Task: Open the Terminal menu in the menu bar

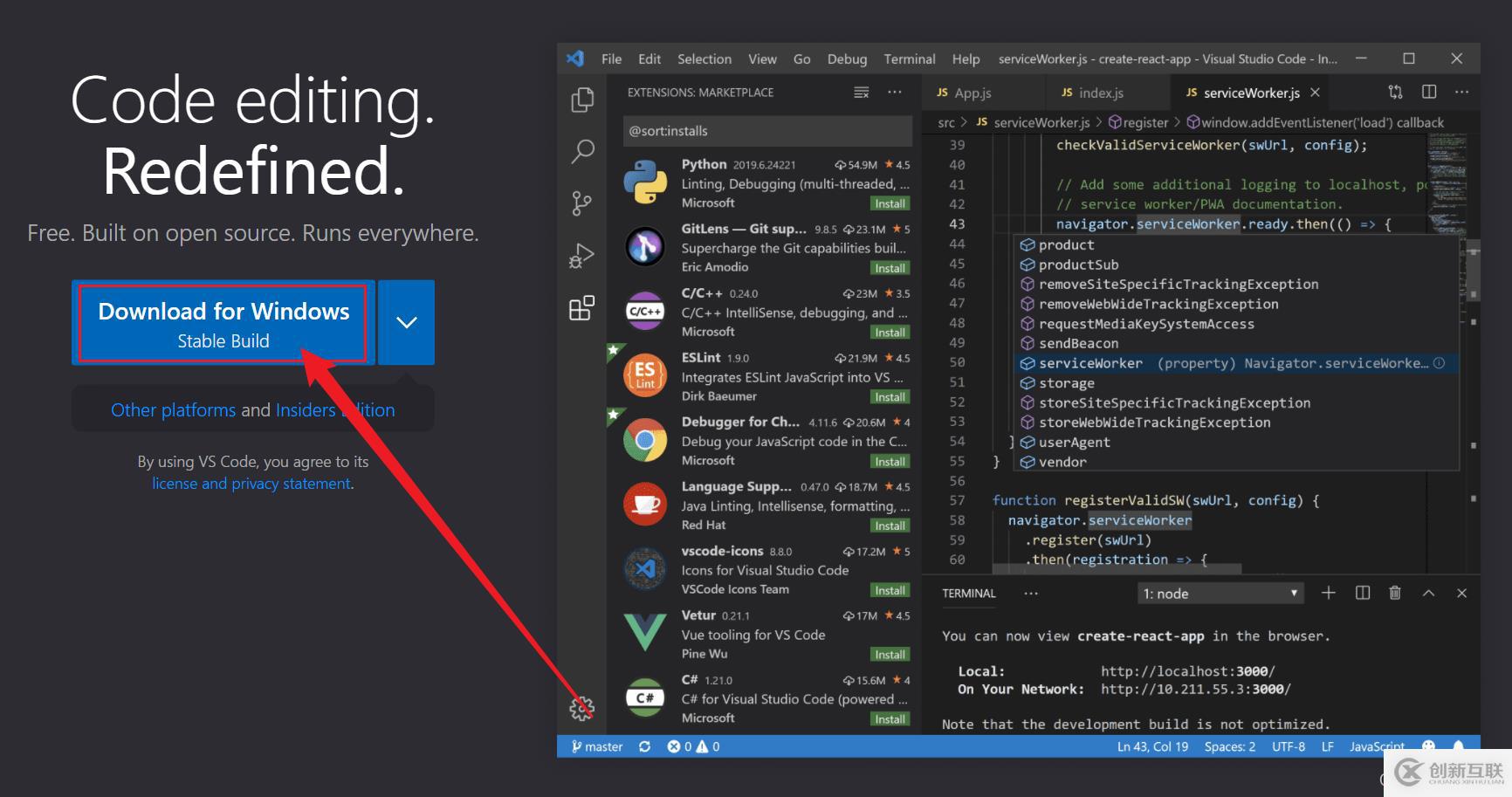Action: [x=910, y=58]
